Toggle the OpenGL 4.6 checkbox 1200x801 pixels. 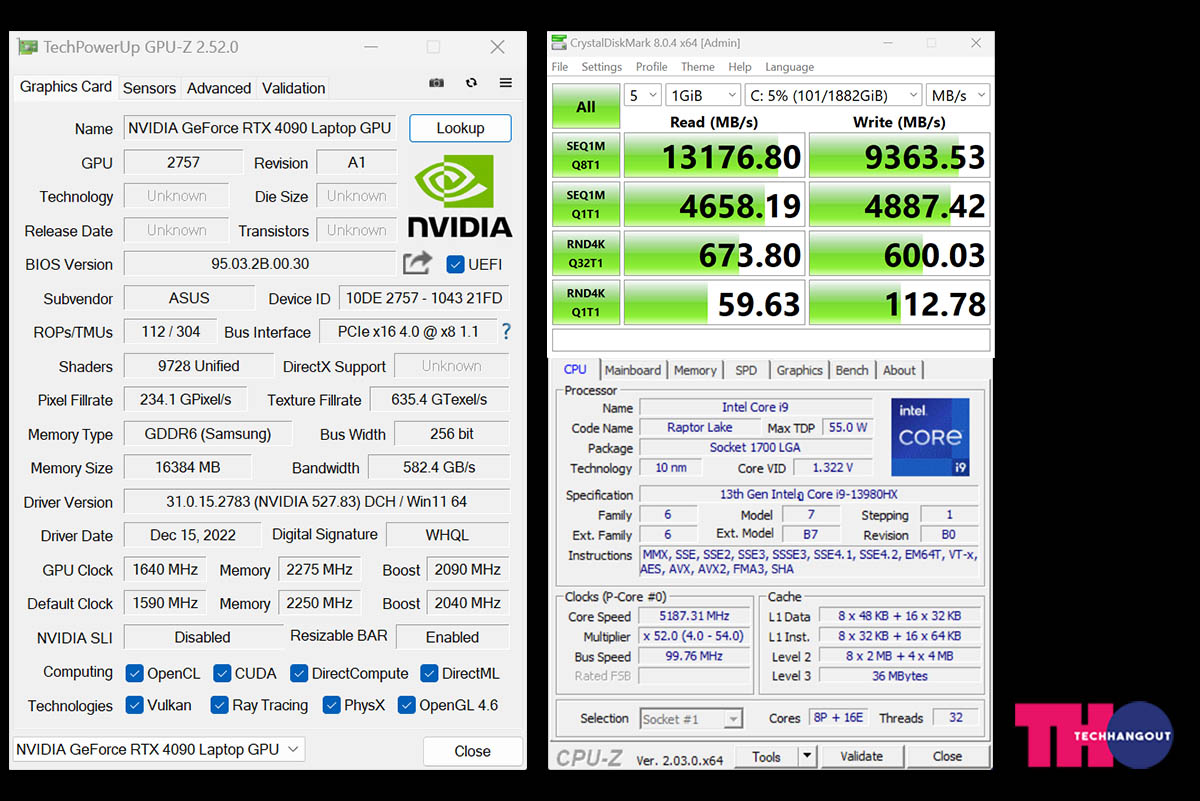click(407, 705)
